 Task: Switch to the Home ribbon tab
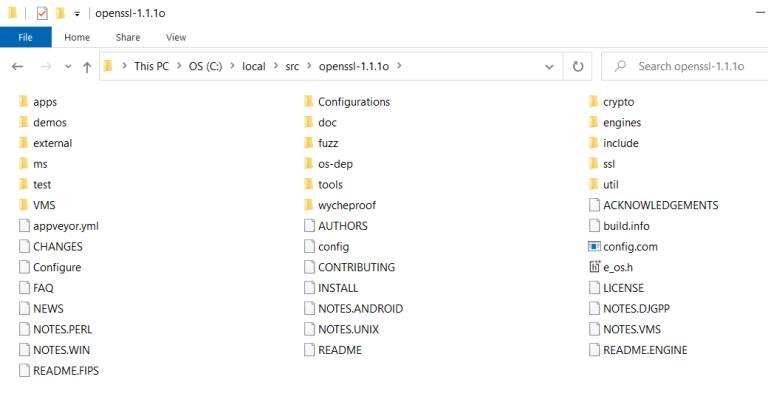click(77, 37)
